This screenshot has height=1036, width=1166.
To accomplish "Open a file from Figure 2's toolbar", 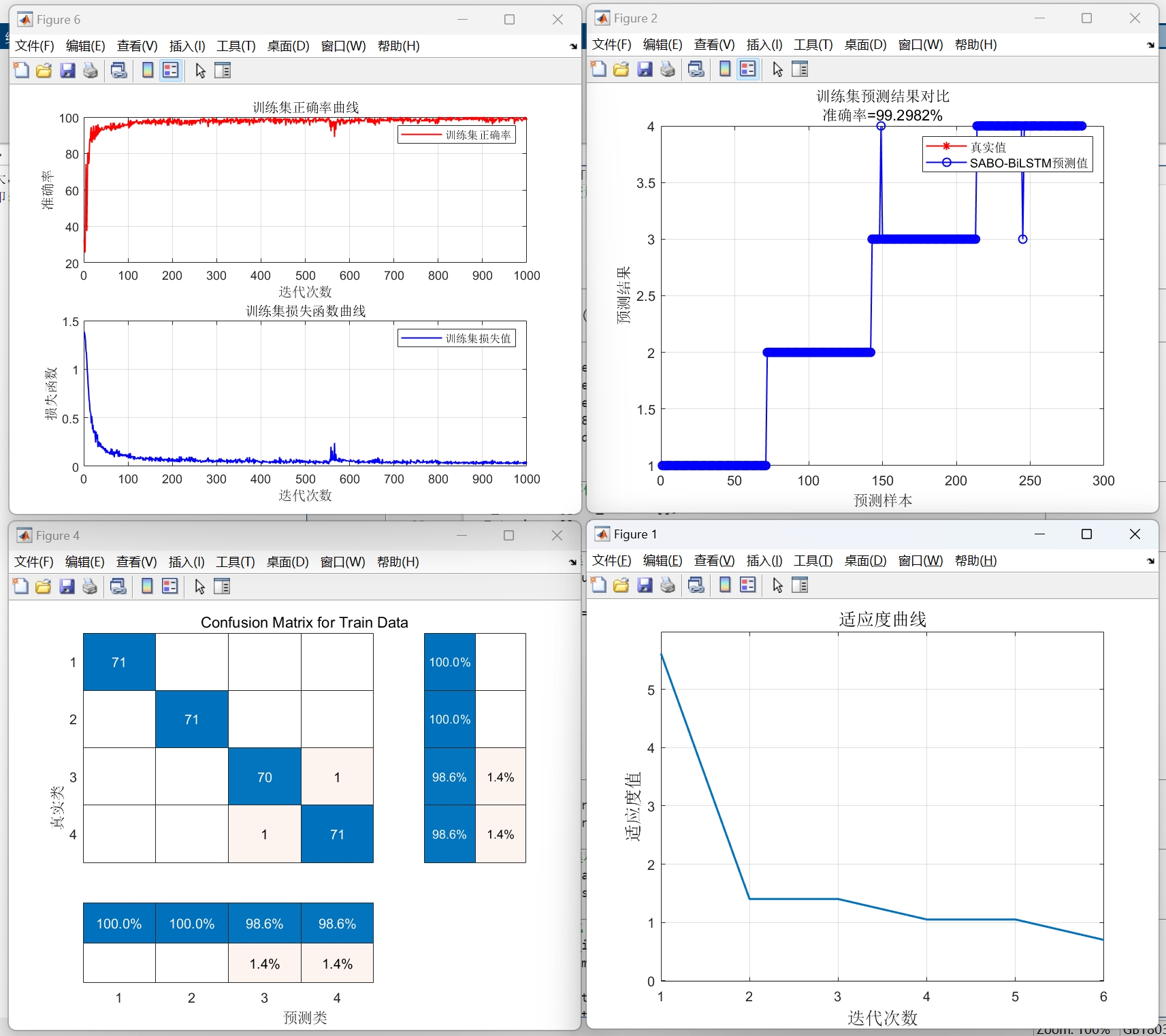I will click(x=621, y=69).
